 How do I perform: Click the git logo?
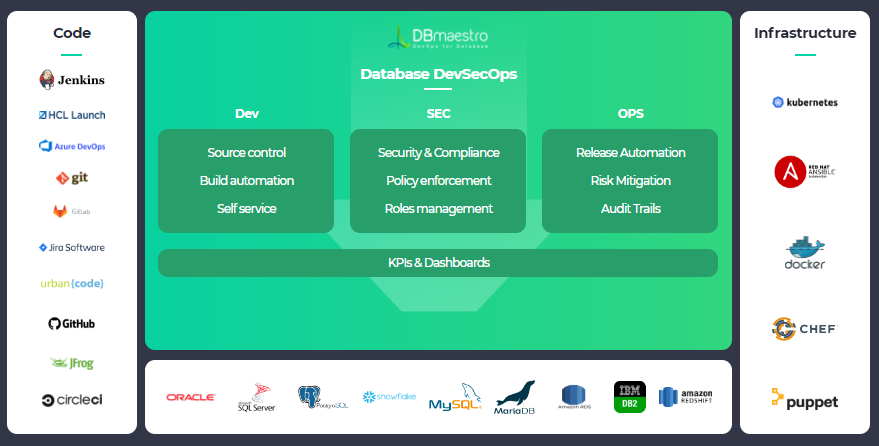72,178
